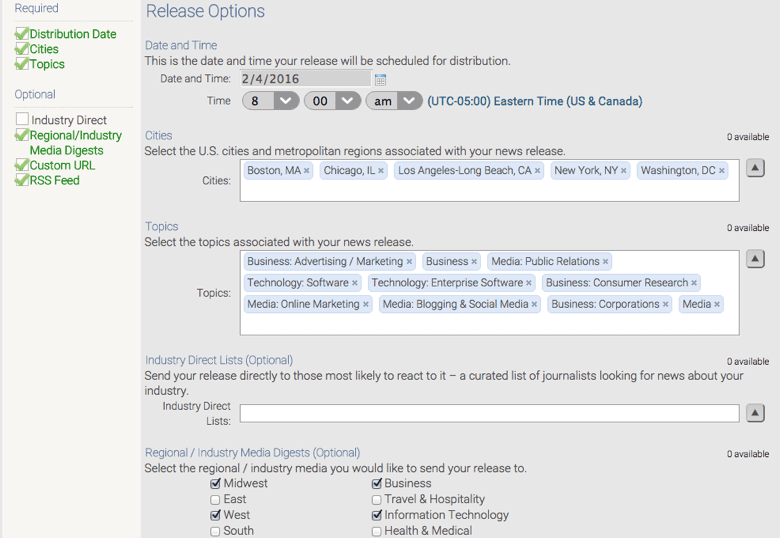Click the arrow button beside Industry Direct Lists
This screenshot has height=538, width=780.
click(x=756, y=413)
